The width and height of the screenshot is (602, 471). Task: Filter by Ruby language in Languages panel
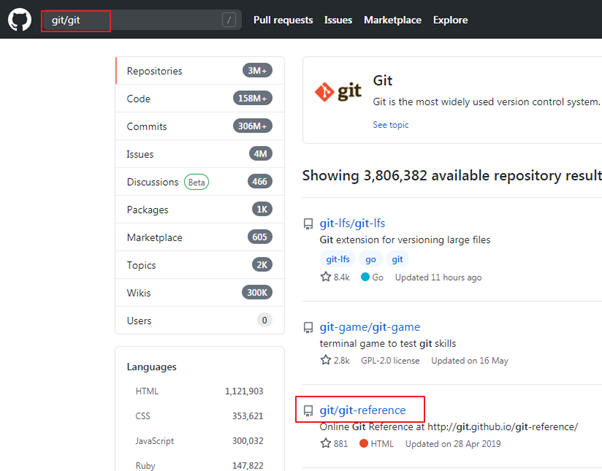tap(199, 465)
